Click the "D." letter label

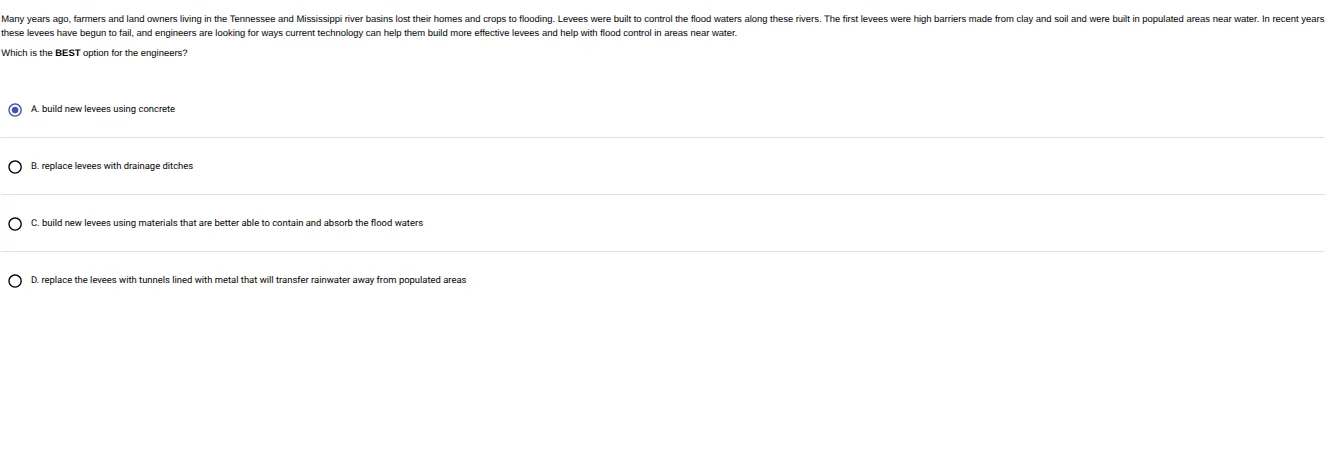point(35,280)
